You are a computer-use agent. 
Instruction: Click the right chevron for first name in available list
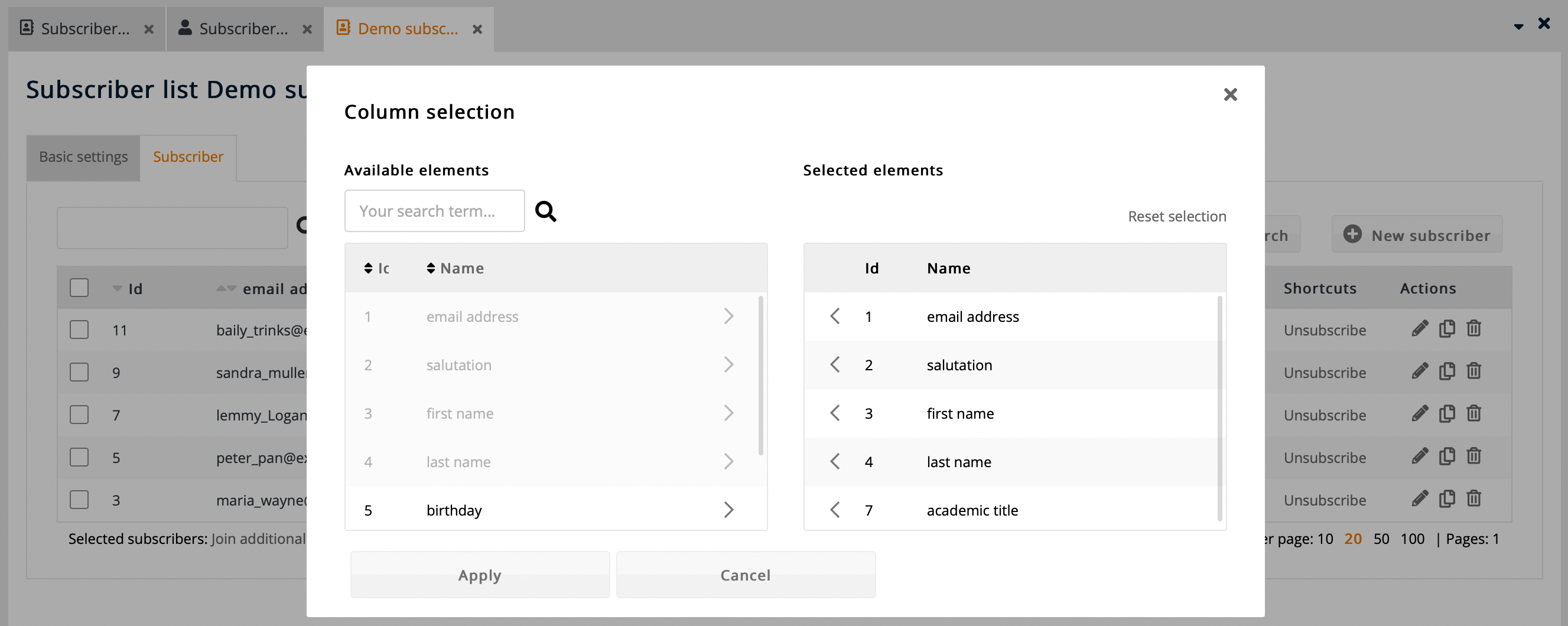pyautogui.click(x=728, y=413)
